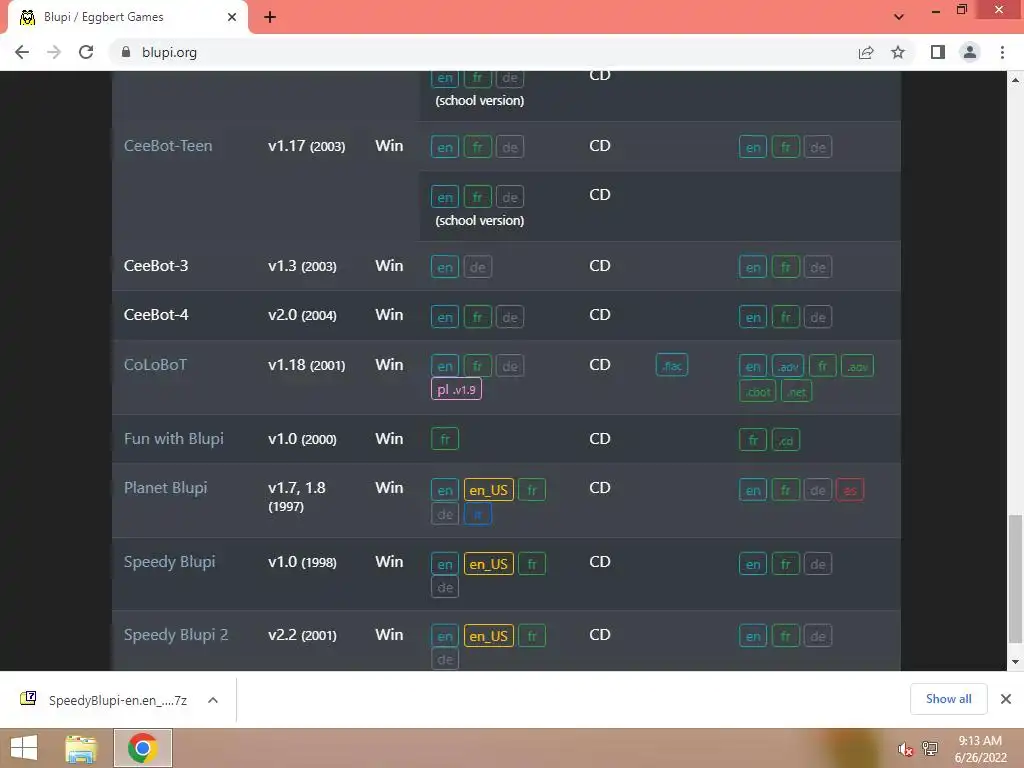Image resolution: width=1024 pixels, height=768 pixels.
Task: Open File Explorer from the taskbar
Action: tap(81, 748)
